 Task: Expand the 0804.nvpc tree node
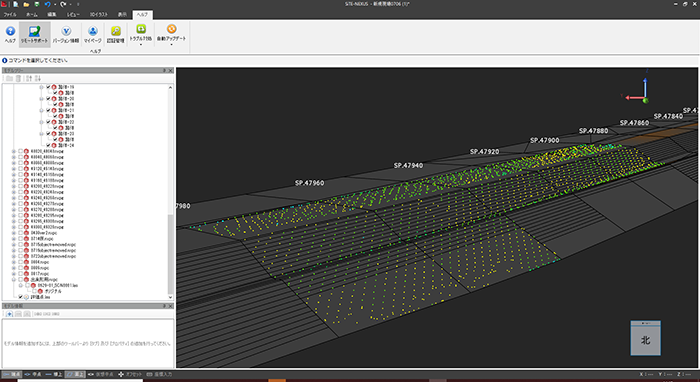point(14,262)
